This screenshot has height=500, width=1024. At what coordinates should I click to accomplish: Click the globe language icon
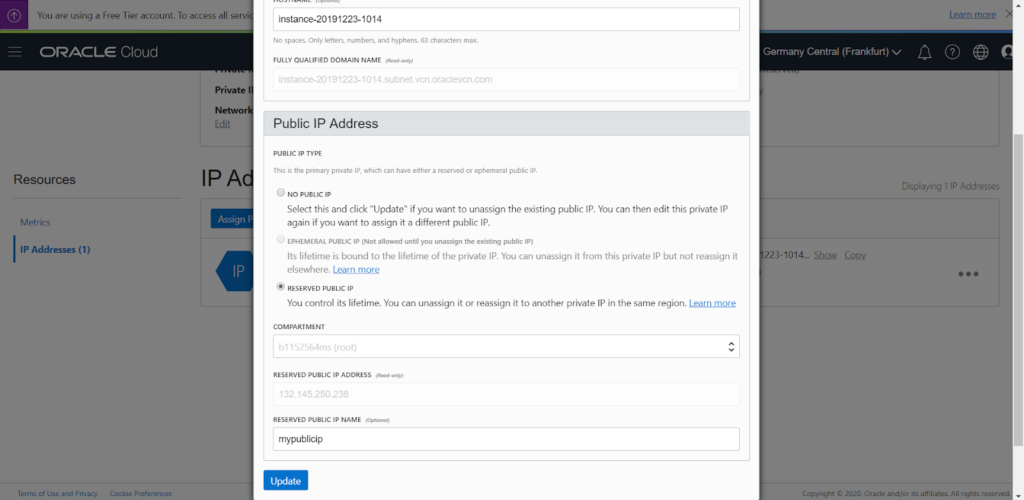click(x=980, y=52)
